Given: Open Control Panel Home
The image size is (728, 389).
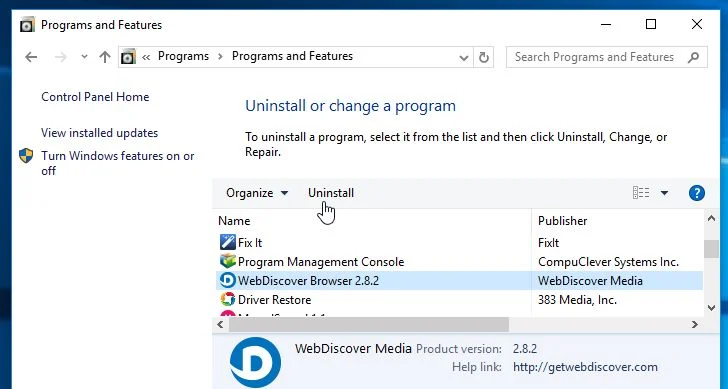Looking at the screenshot, I should (95, 97).
